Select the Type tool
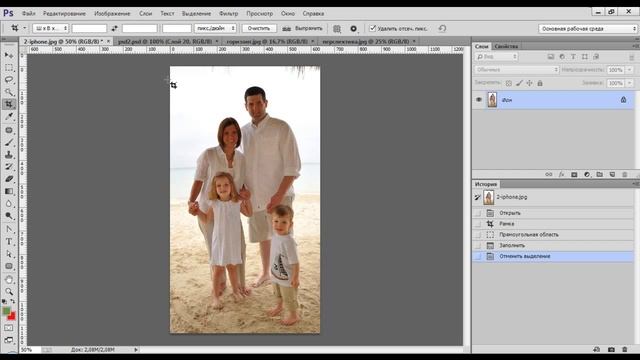This screenshot has height=360, width=640. pyautogui.click(x=9, y=242)
